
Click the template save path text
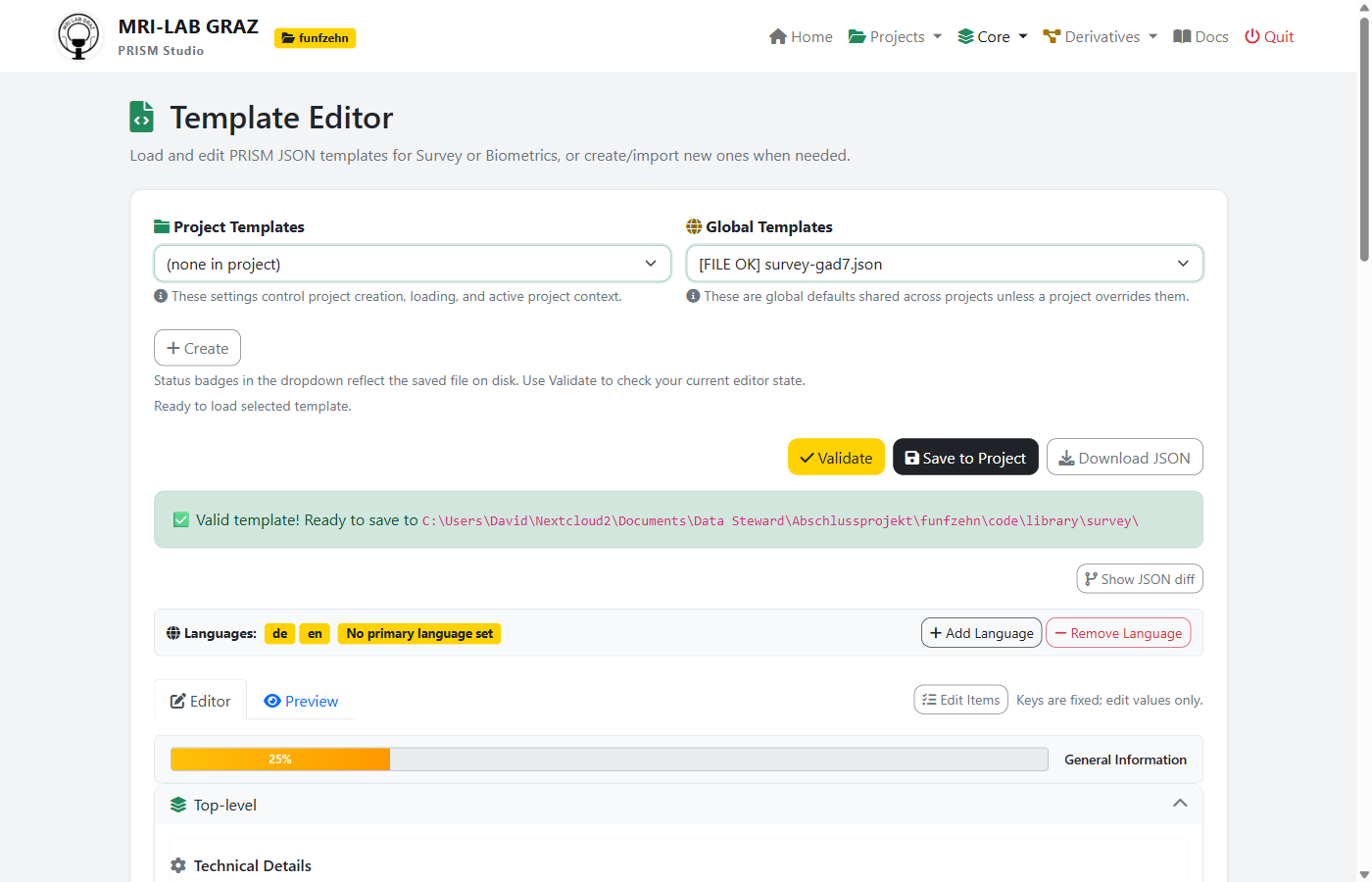tap(780, 521)
